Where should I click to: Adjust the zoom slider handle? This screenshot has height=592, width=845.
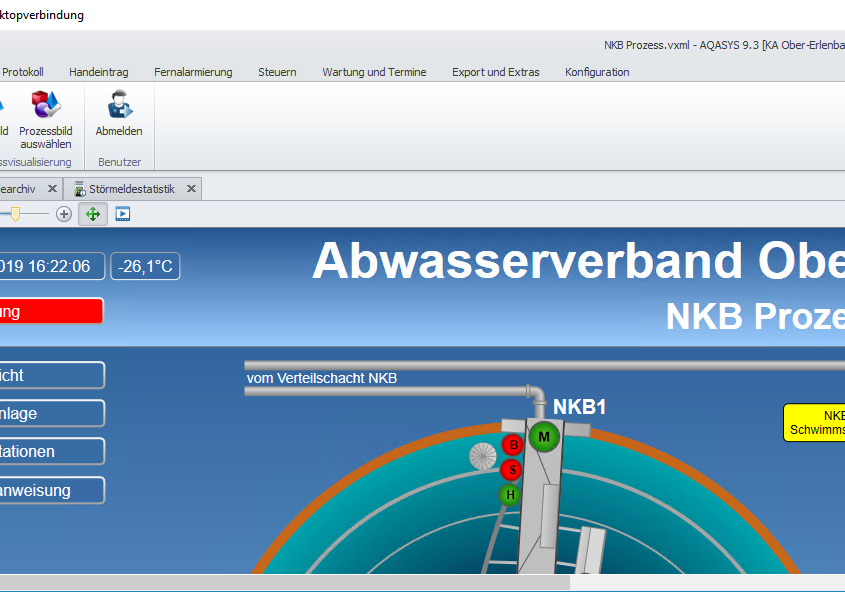[x=15, y=214]
